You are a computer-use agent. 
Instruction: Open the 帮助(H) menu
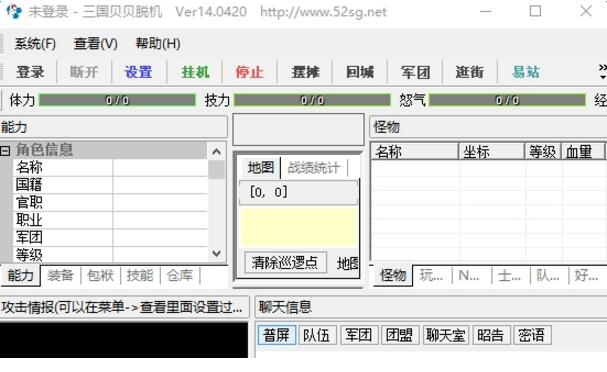tap(158, 44)
